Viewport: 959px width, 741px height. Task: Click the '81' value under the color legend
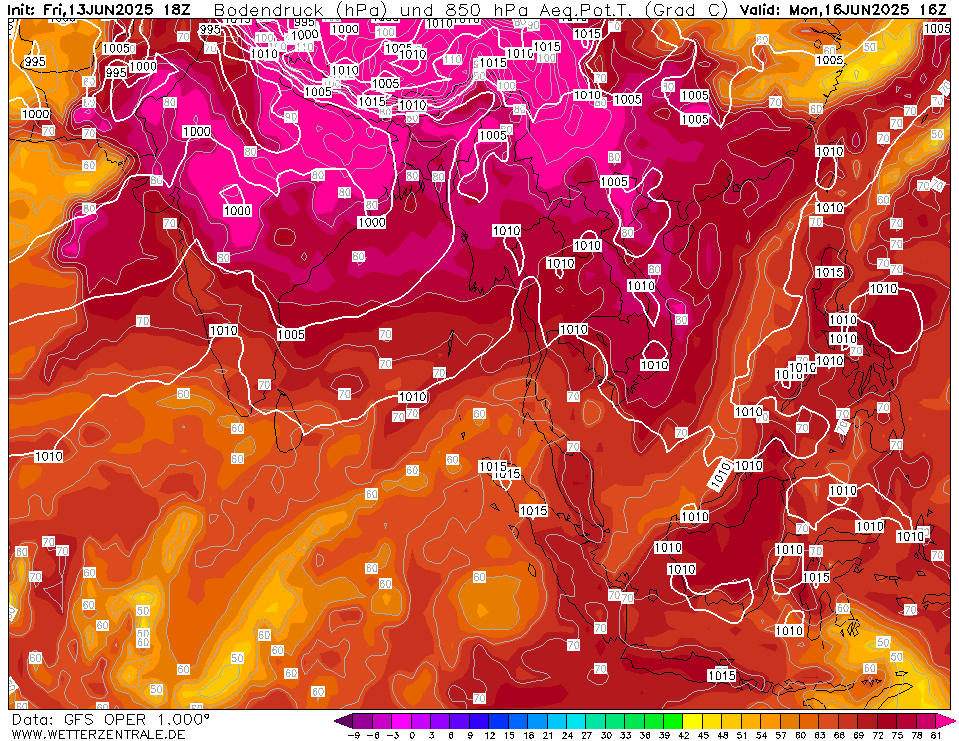936,735
